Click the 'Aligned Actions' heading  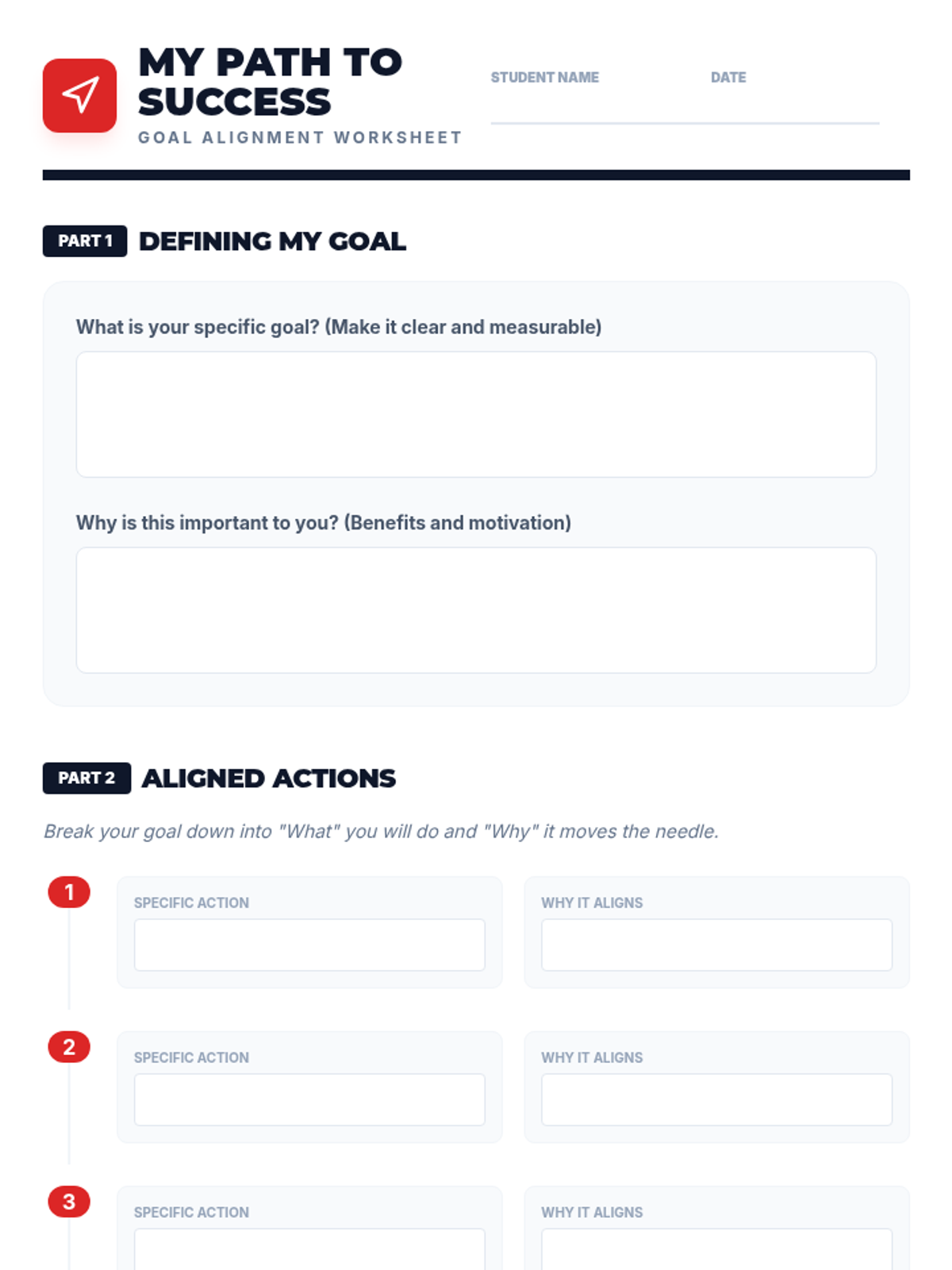point(268,779)
